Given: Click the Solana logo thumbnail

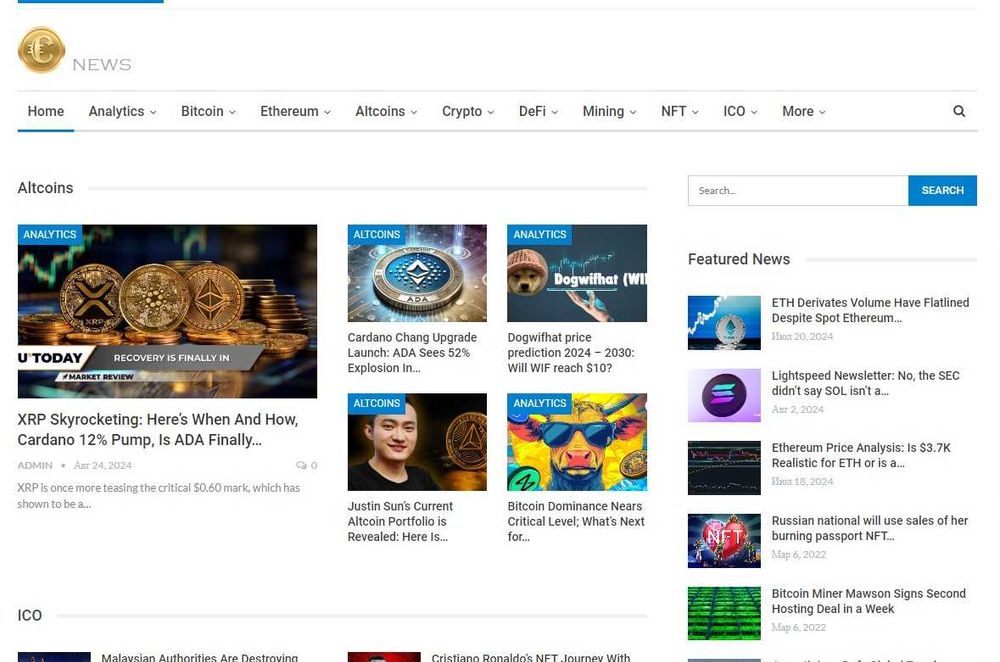Looking at the screenshot, I should [724, 395].
